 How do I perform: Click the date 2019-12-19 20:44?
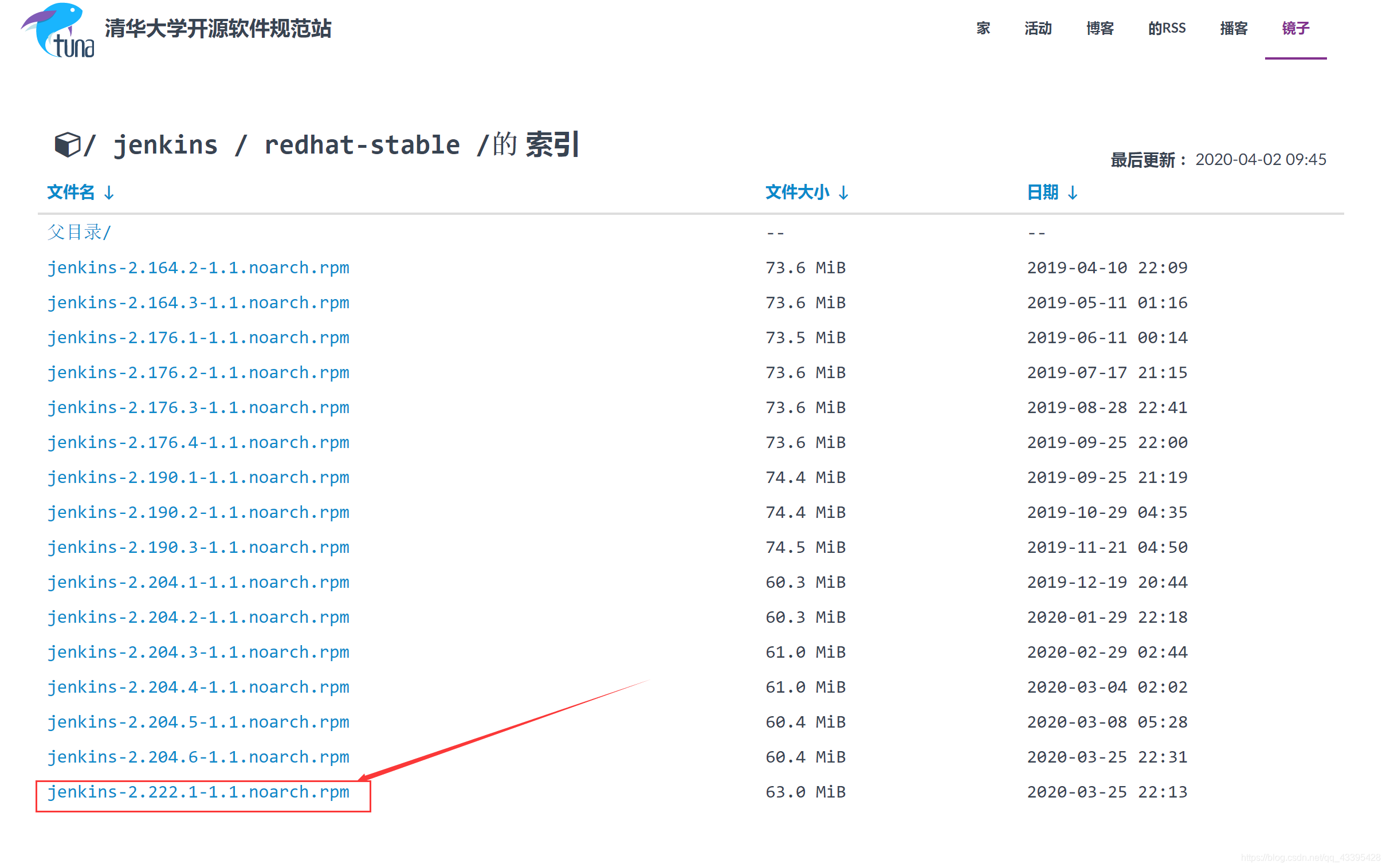tap(1107, 583)
